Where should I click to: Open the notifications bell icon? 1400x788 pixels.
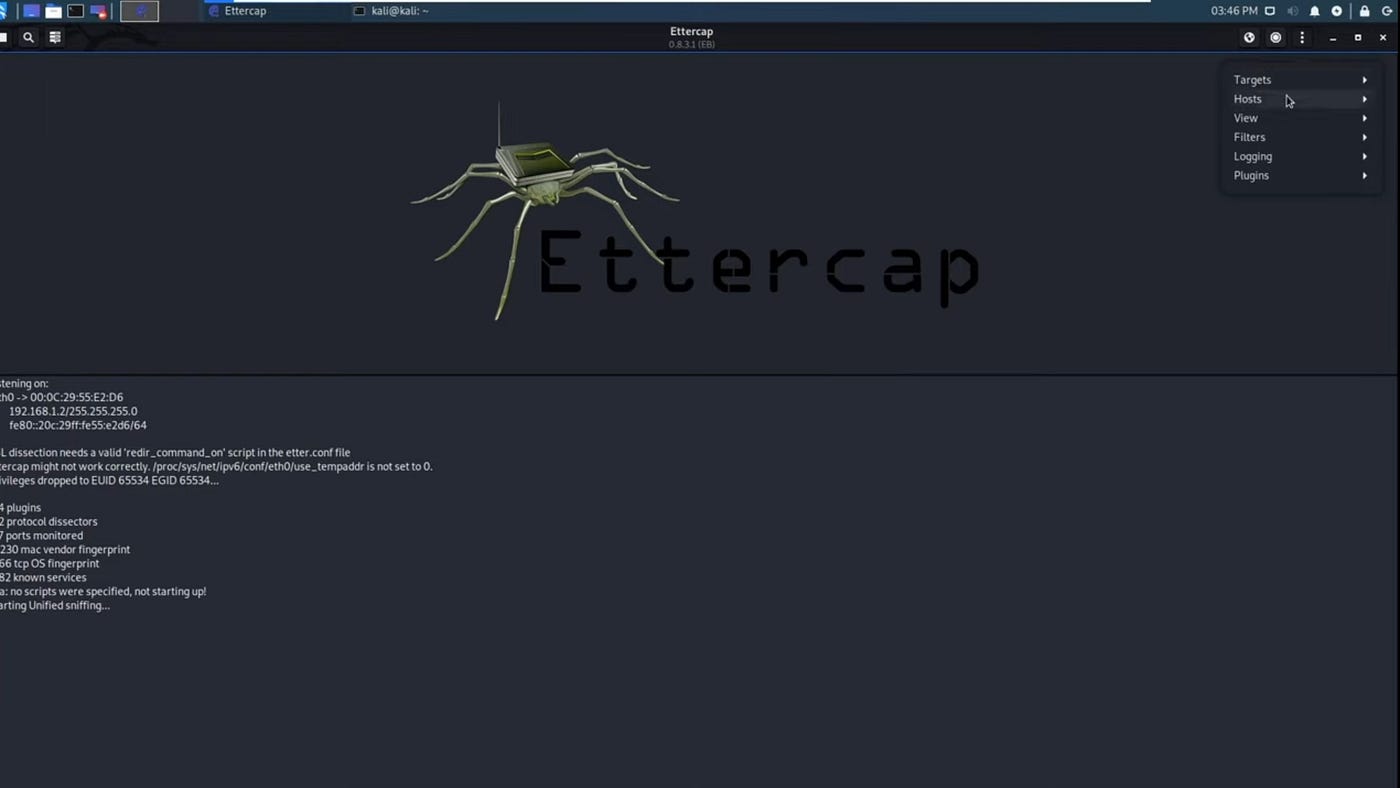[1315, 11]
